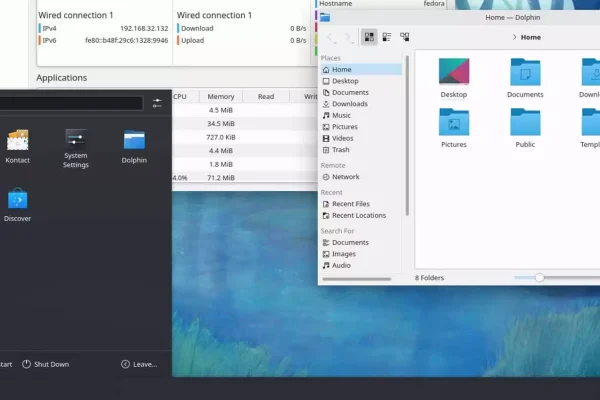Viewport: 600px width, 400px height.
Task: Open Recent Files in the sidebar
Action: click(x=360, y=204)
